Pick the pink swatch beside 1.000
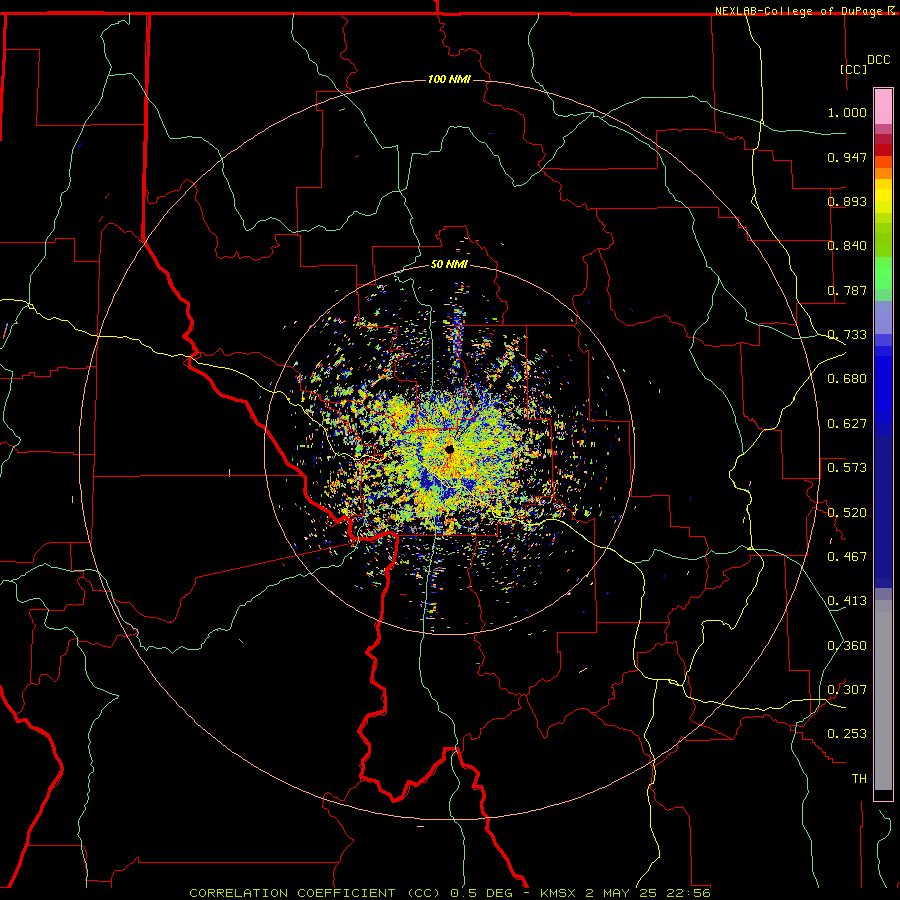Image resolution: width=900 pixels, height=900 pixels. point(883,107)
